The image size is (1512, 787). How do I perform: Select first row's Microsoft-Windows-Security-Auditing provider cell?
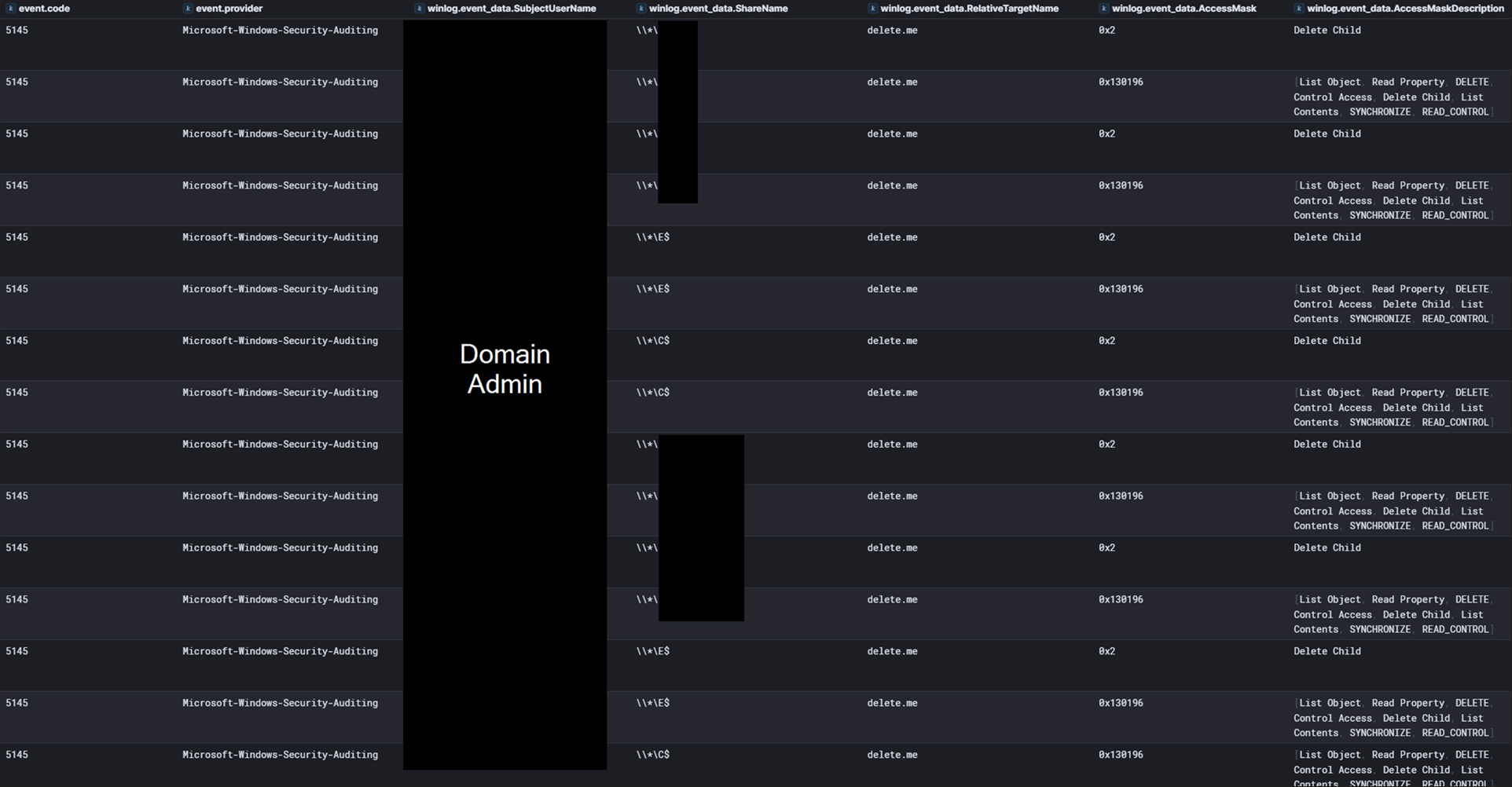[x=280, y=31]
